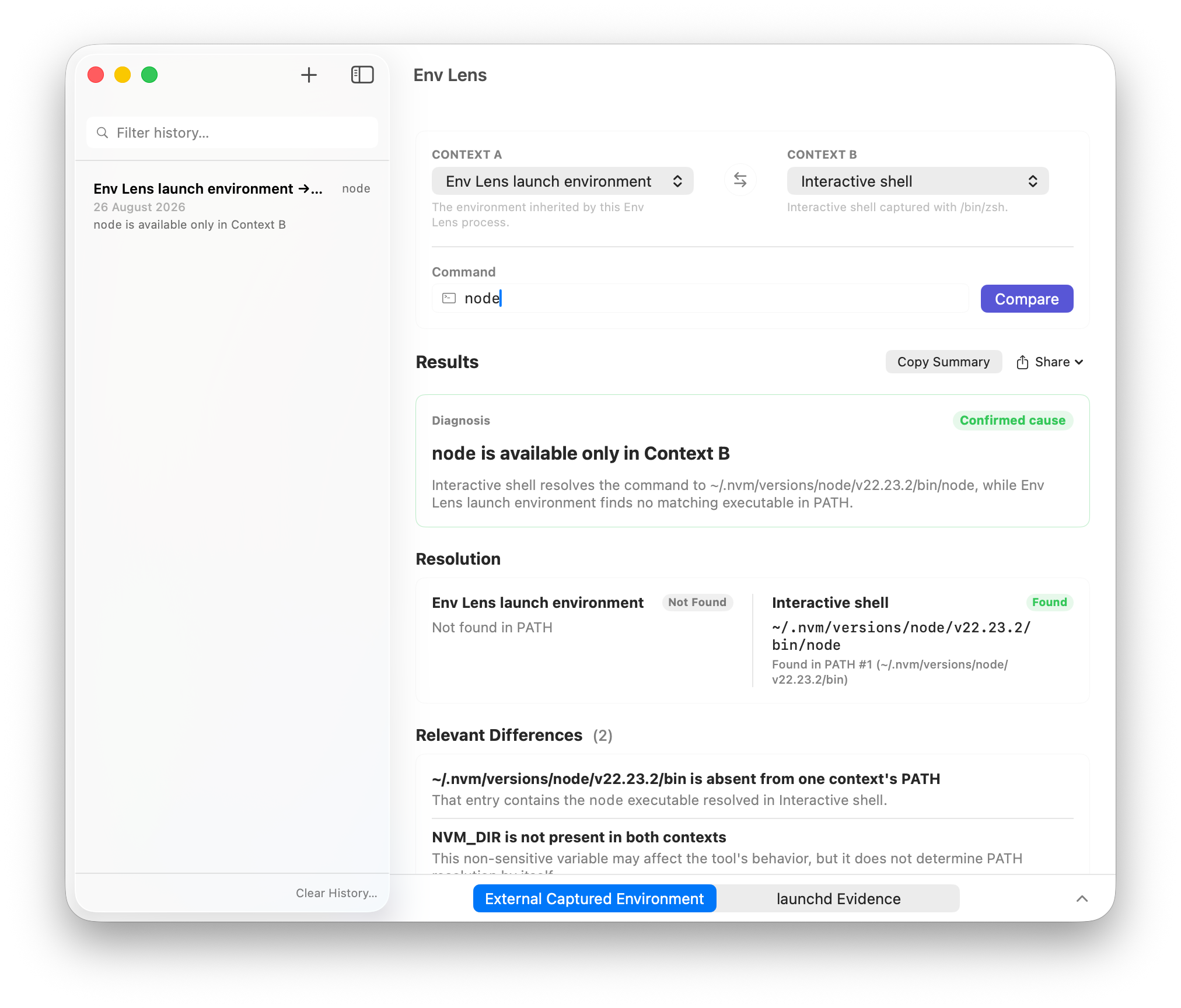This screenshot has width=1181, height=1008.
Task: Open the Share menu chevron
Action: [1079, 362]
